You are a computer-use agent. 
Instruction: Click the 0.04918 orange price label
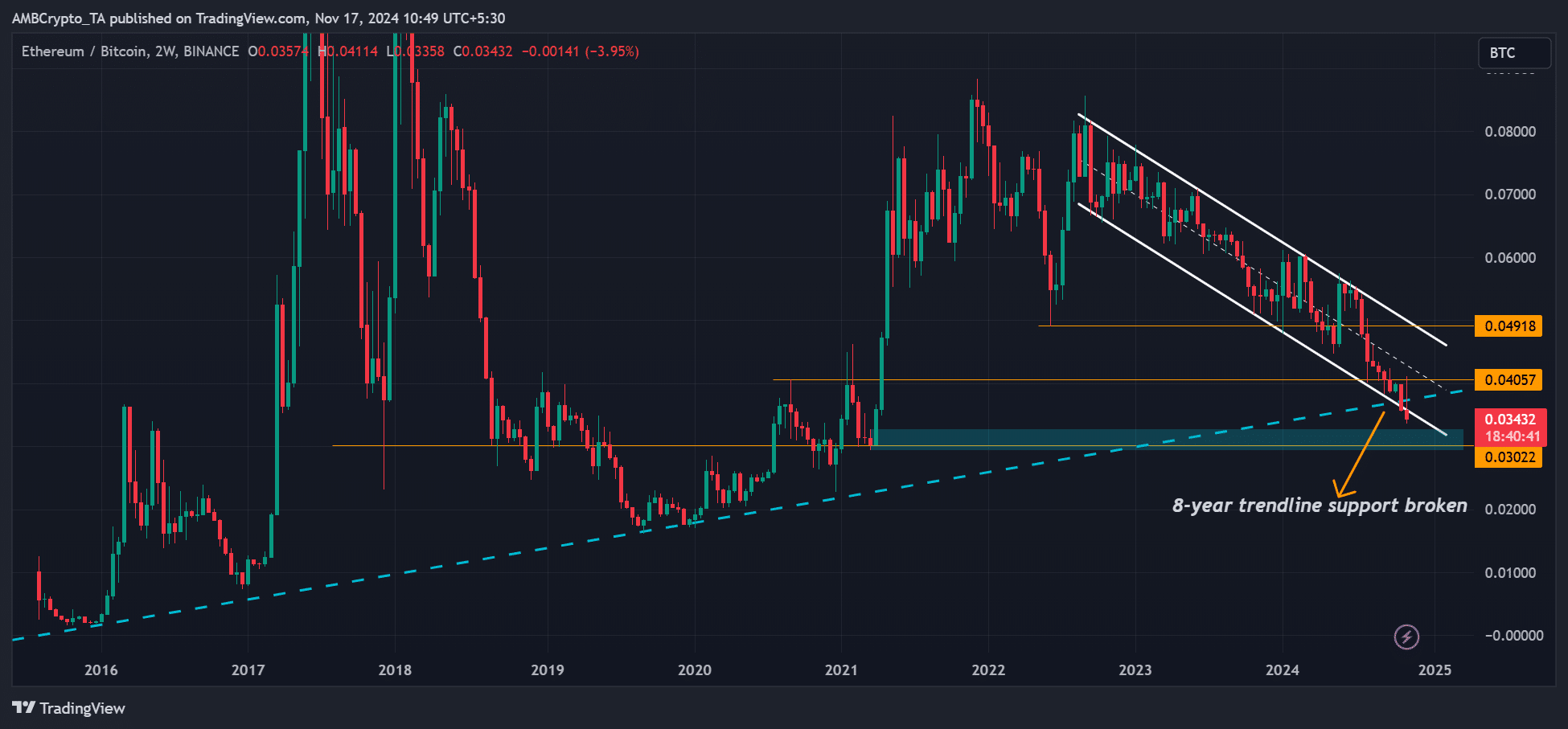tap(1508, 326)
